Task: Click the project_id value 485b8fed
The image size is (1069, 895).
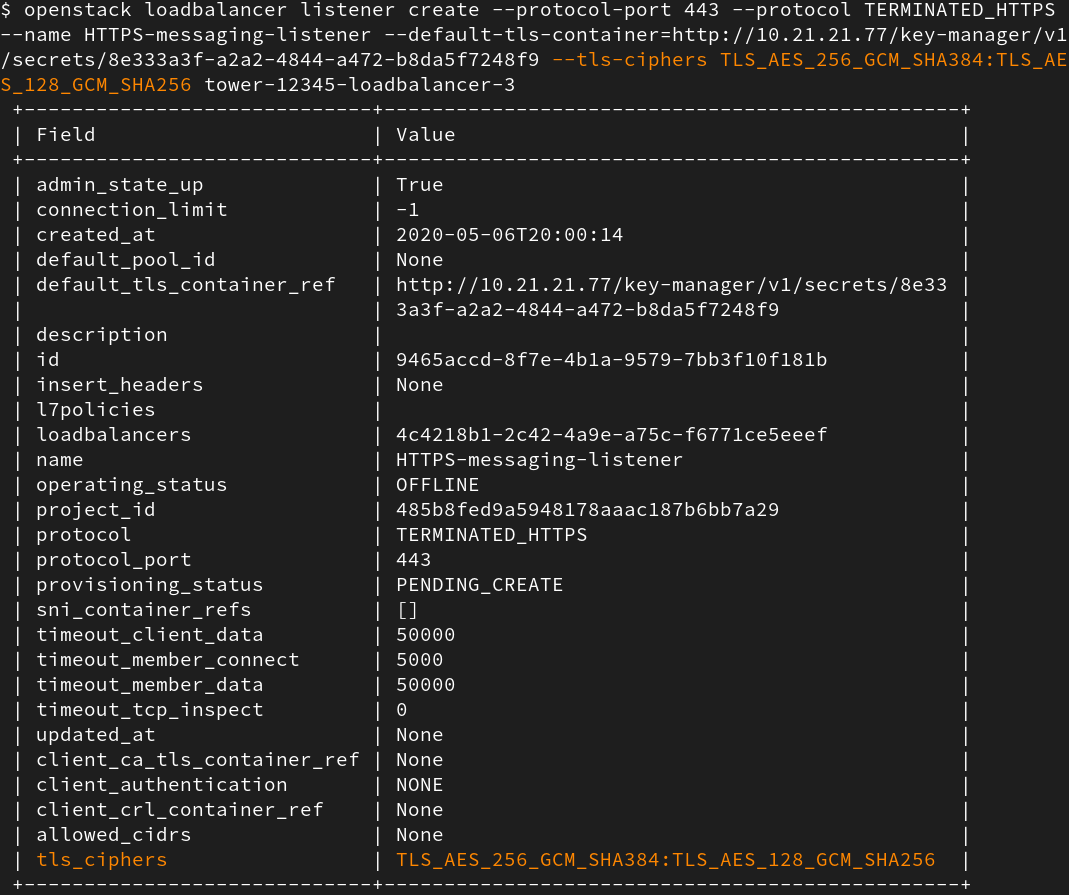Action: [587, 510]
